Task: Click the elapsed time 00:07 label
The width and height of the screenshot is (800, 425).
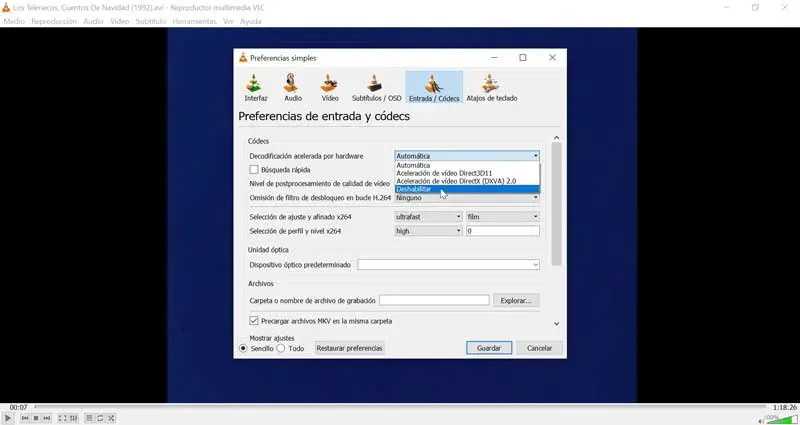Action: pyautogui.click(x=18, y=407)
